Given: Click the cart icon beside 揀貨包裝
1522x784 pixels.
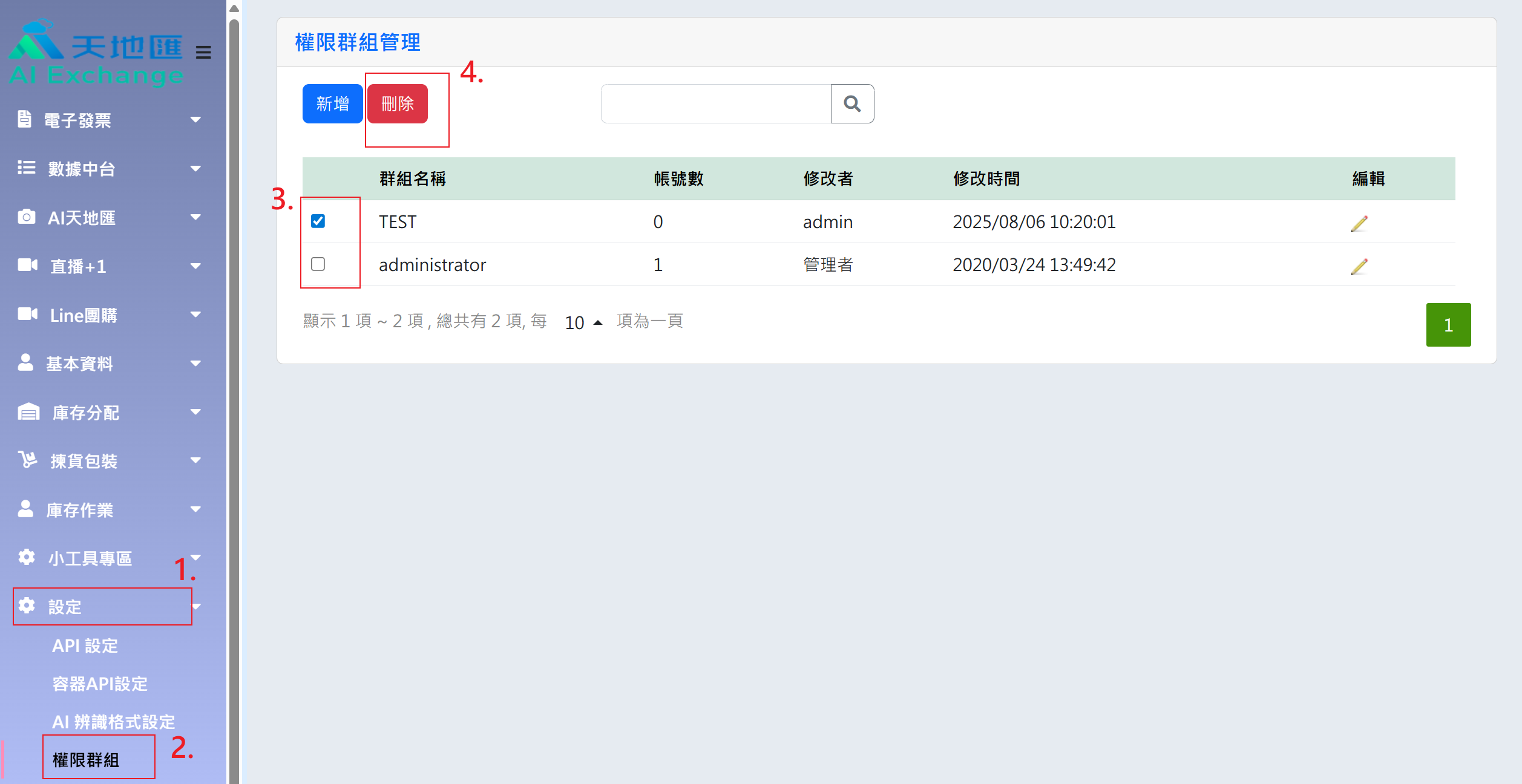Looking at the screenshot, I should [27, 460].
